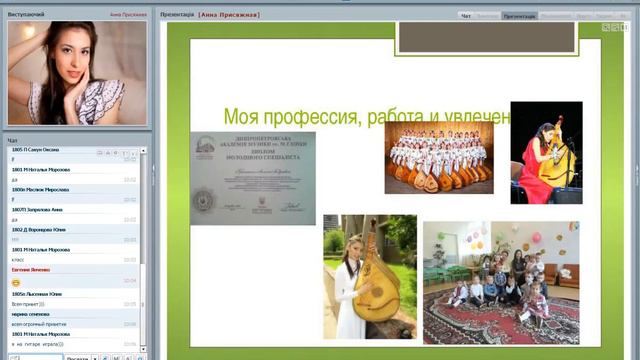Click the bandura ensemble group photo
The height and width of the screenshot is (360, 640).
[x=439, y=158]
